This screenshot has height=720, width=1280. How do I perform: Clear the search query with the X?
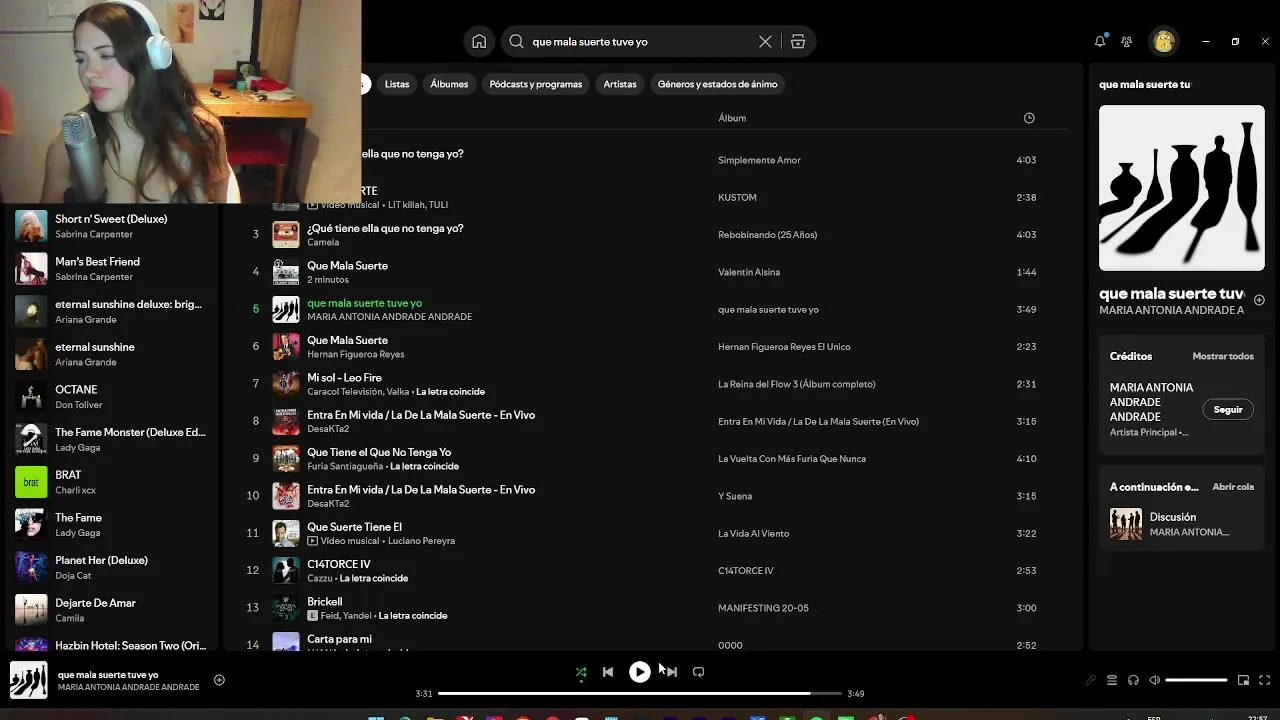765,41
